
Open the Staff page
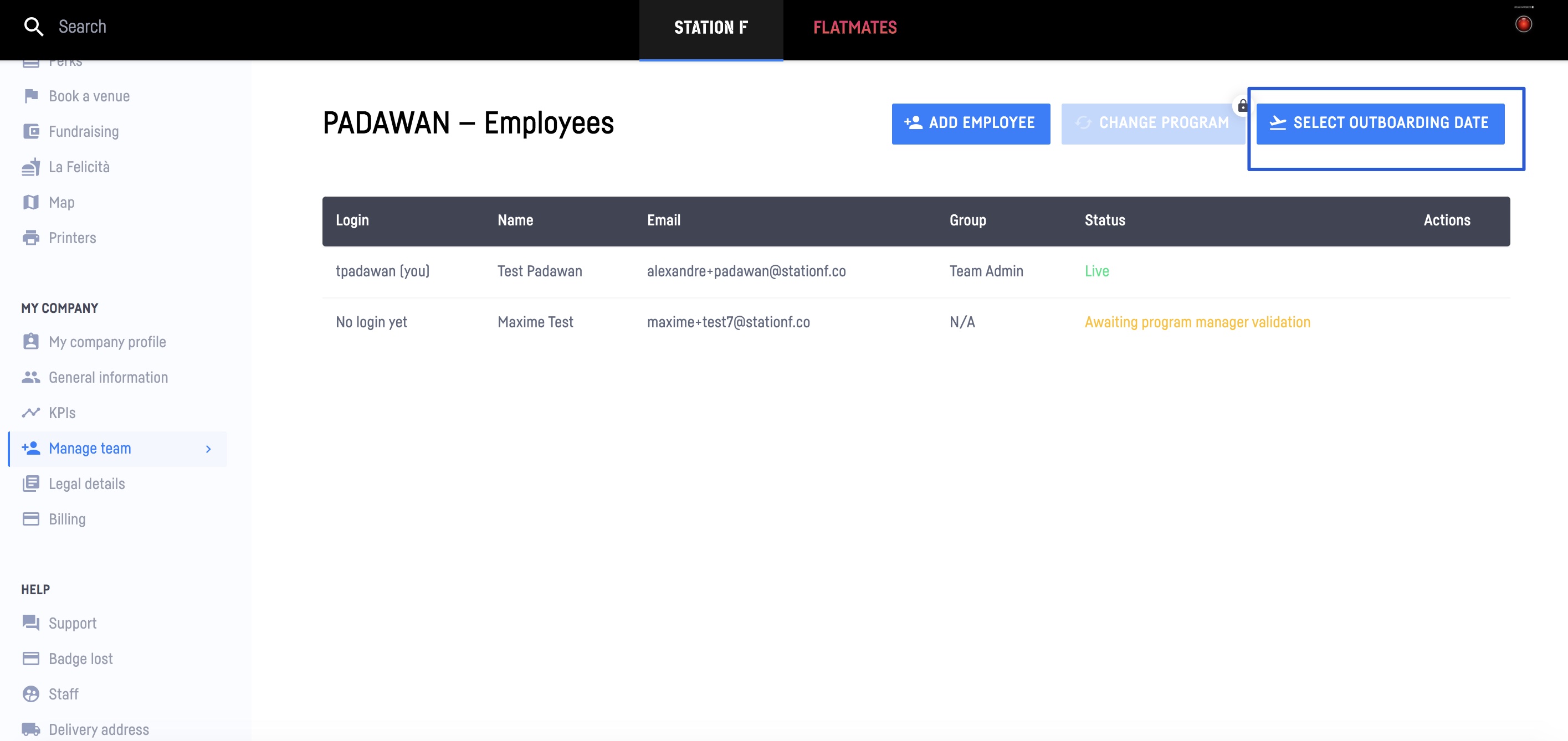[x=63, y=693]
